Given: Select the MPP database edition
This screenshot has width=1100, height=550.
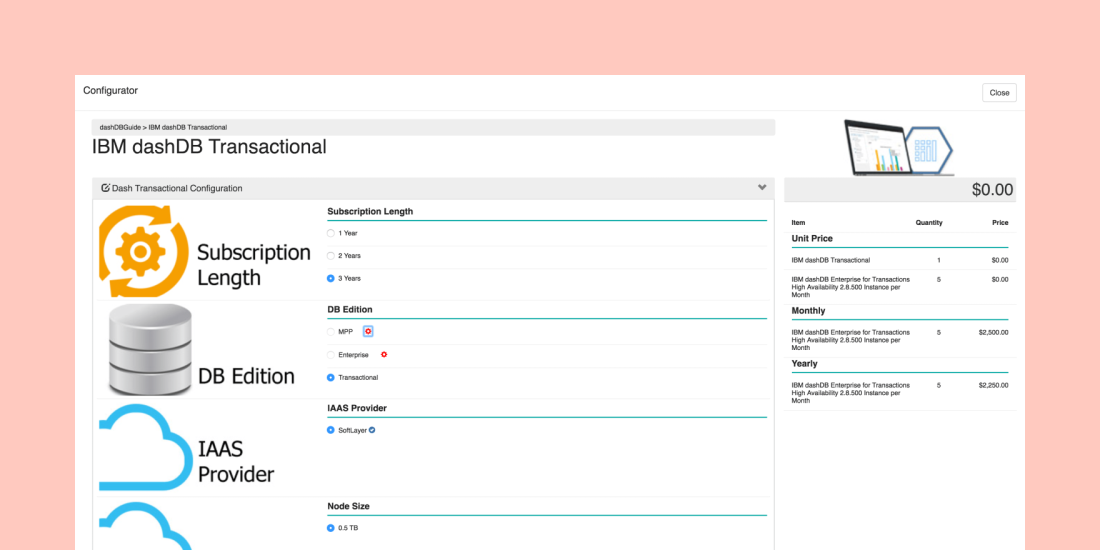Looking at the screenshot, I should click(x=331, y=331).
